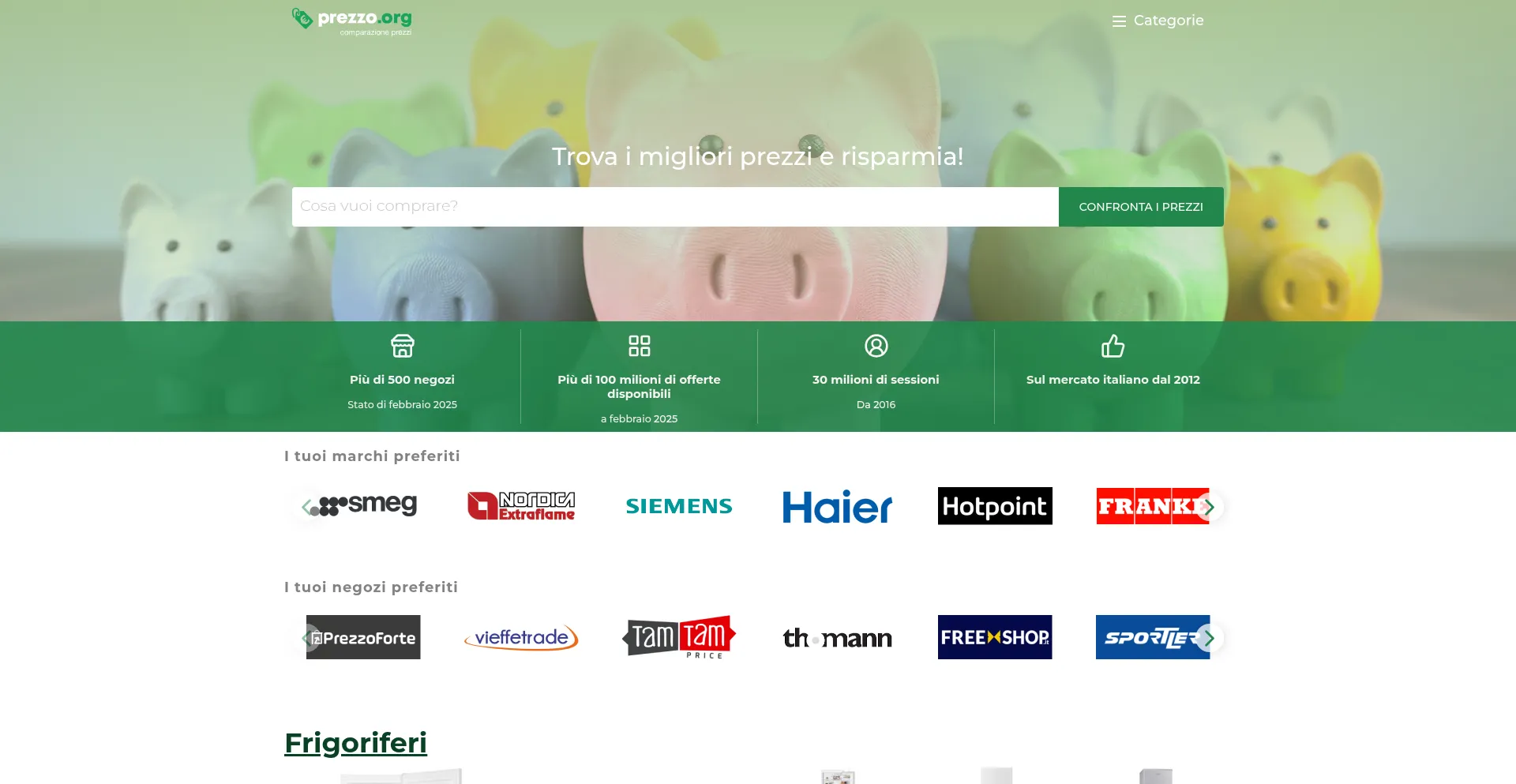Go back in shops carousel with left chevron
1516x784 pixels.
[307, 638]
